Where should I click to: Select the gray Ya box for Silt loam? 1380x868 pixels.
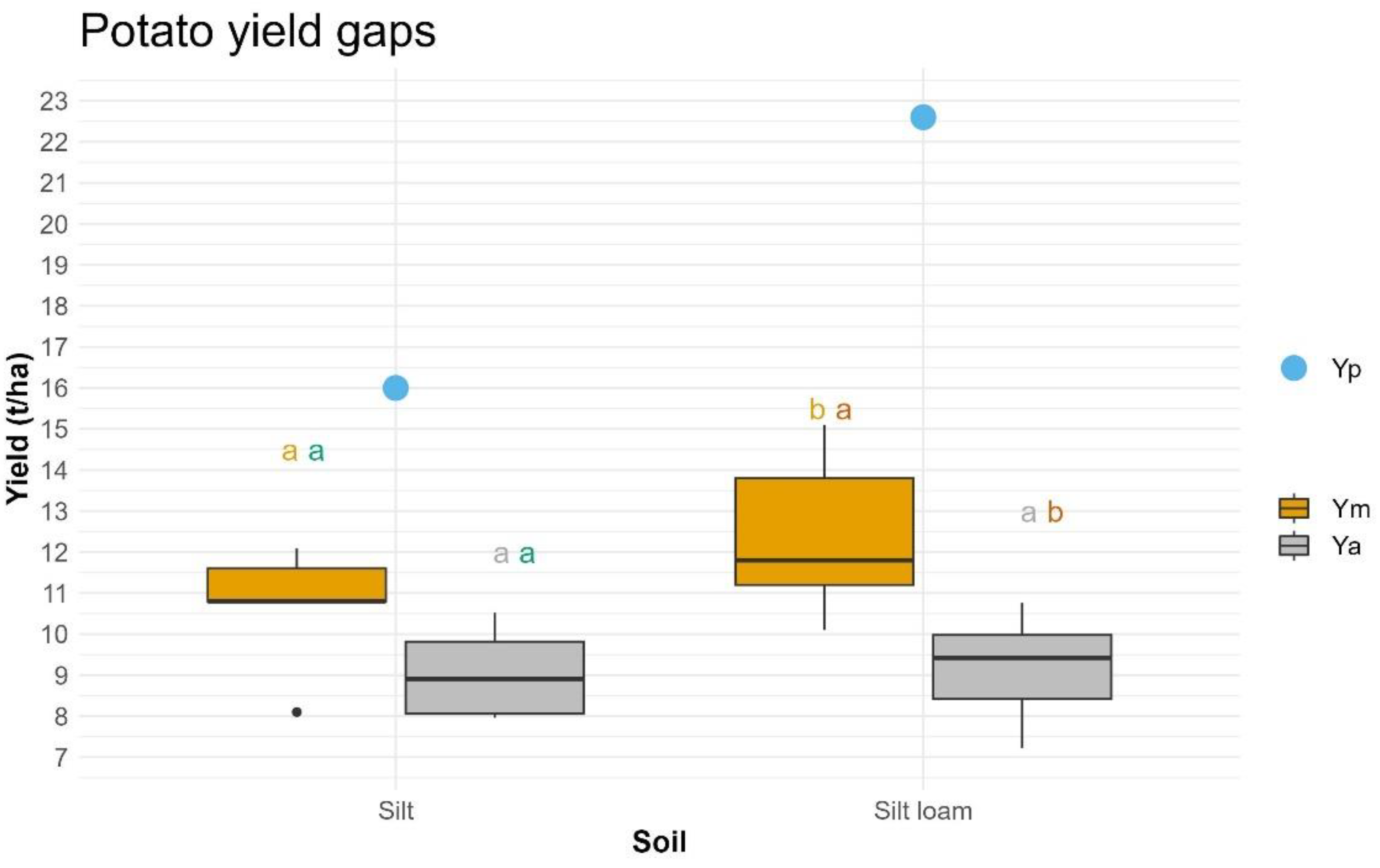[x=1022, y=666]
